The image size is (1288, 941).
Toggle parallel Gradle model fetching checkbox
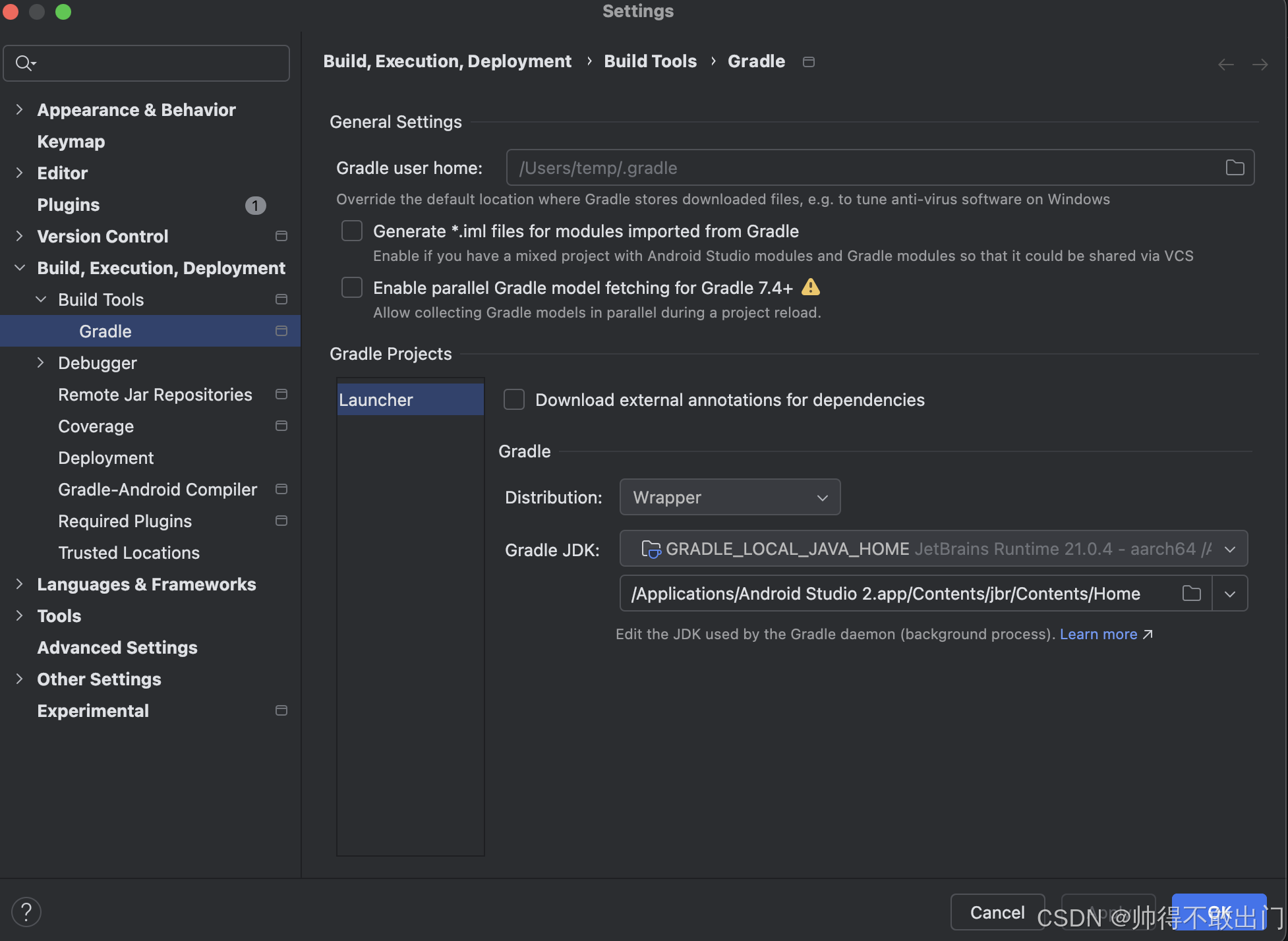pos(352,288)
